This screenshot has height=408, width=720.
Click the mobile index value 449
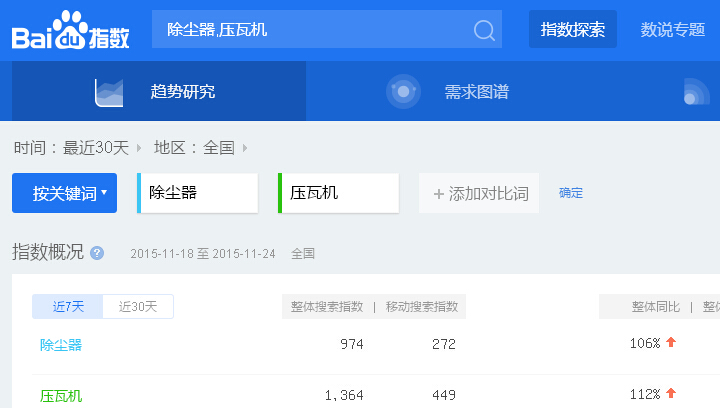click(x=444, y=395)
